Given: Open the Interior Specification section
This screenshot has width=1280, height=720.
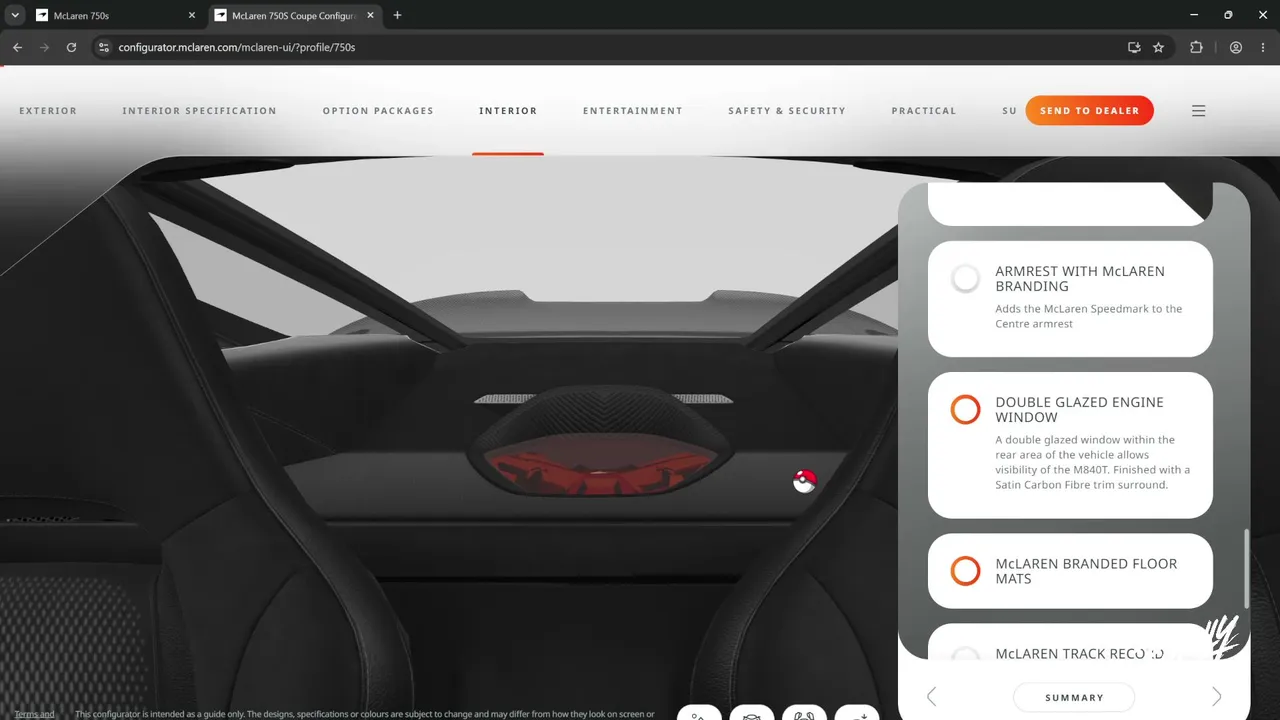Looking at the screenshot, I should tap(199, 111).
